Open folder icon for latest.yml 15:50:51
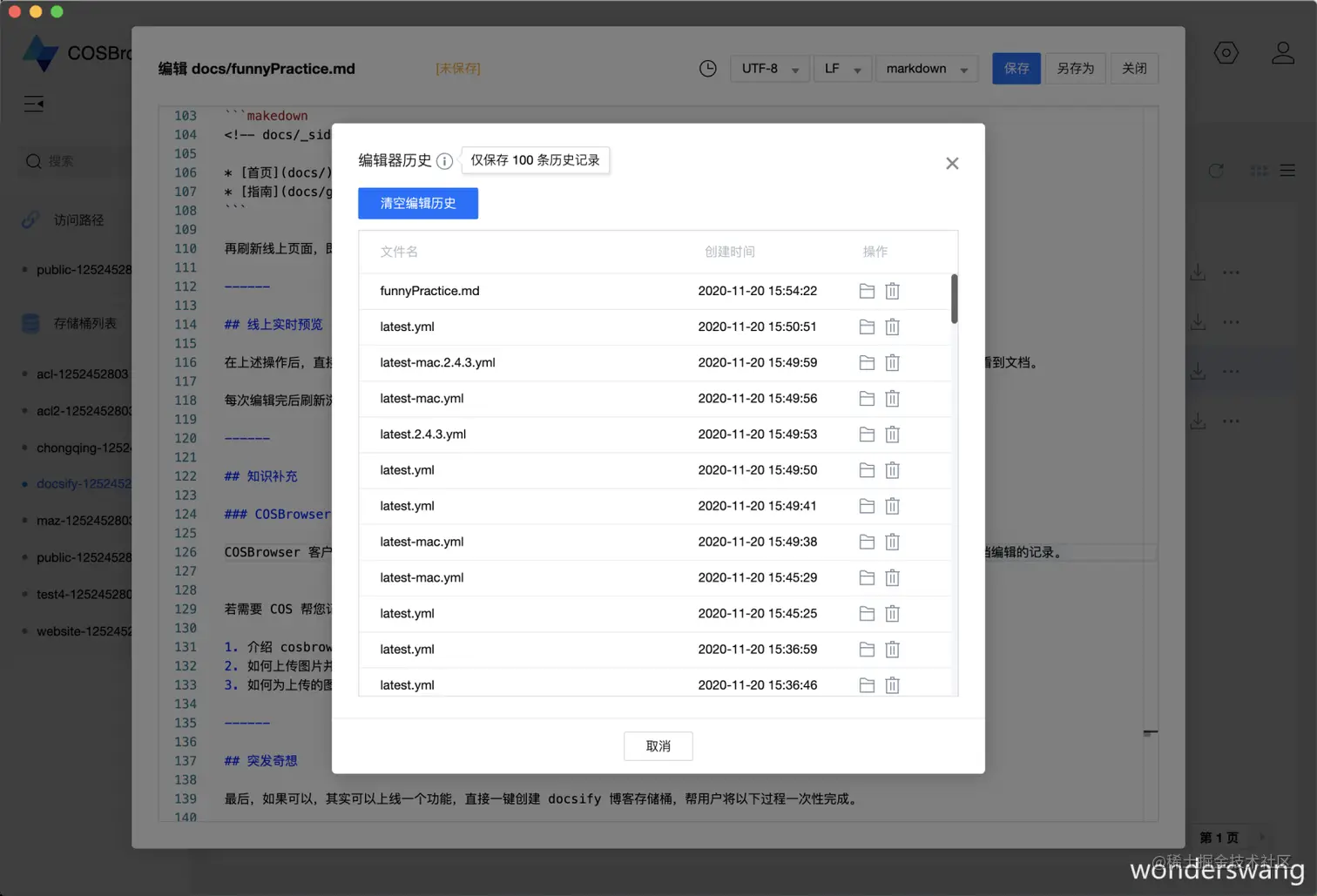 [867, 327]
